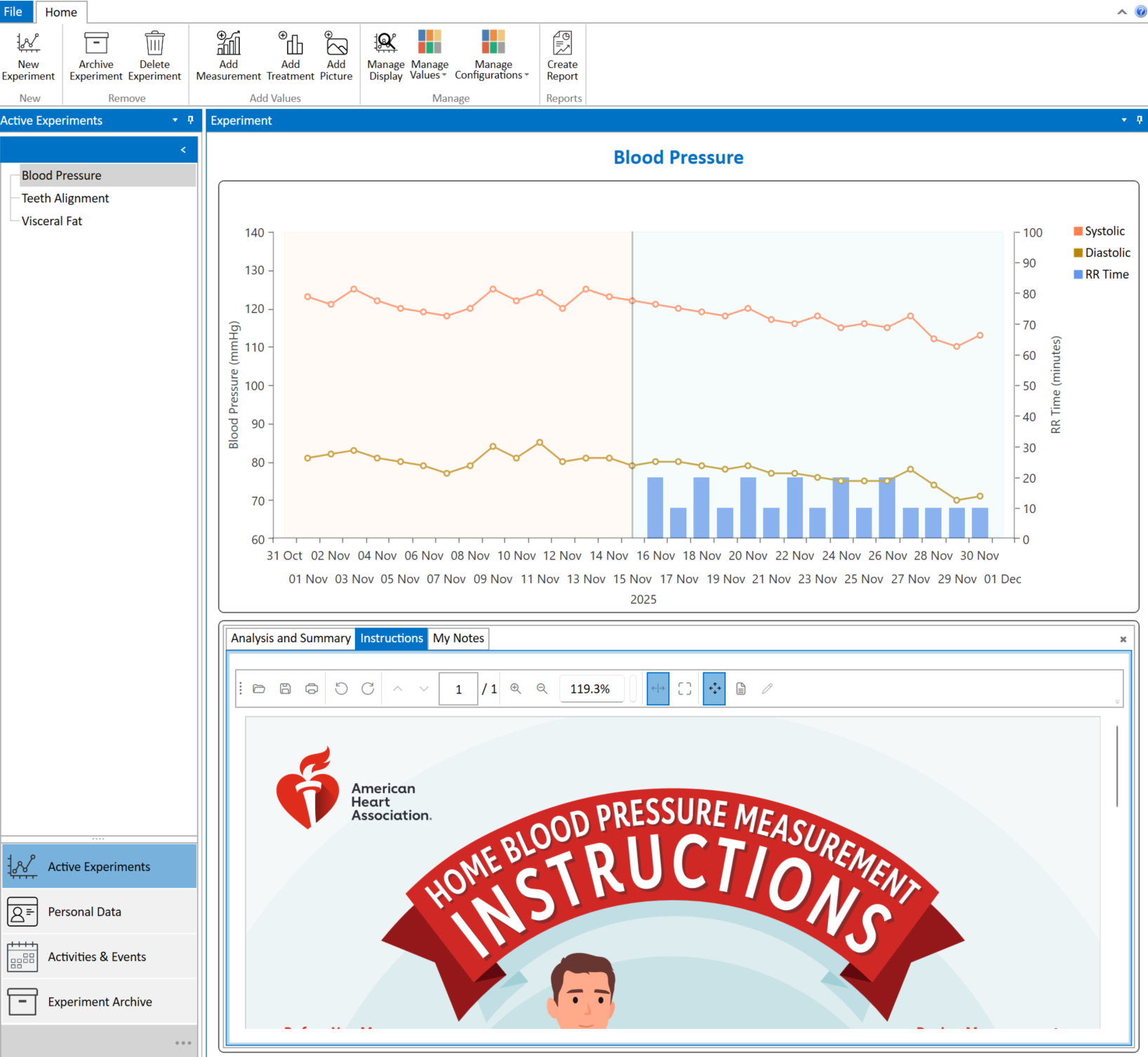Toggle the Systolic series in the legend
The image size is (1148, 1057).
tap(1104, 231)
